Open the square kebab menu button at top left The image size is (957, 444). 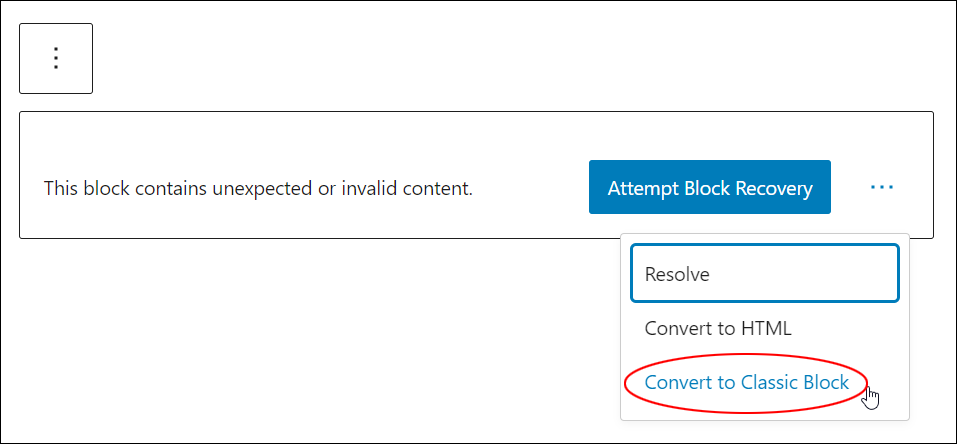coord(56,59)
